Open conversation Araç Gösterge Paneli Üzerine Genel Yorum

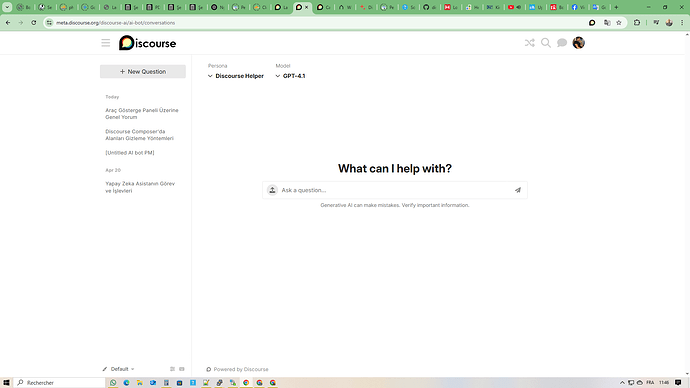click(142, 113)
